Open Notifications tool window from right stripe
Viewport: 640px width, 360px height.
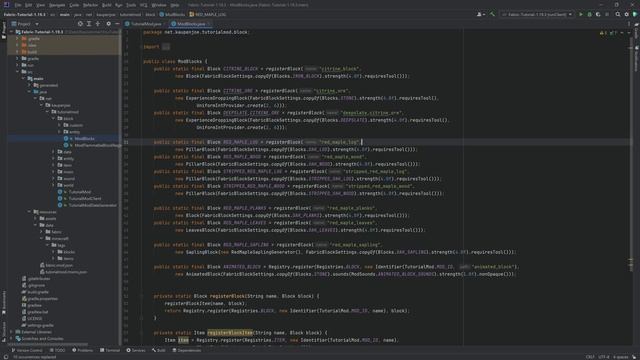(636, 57)
